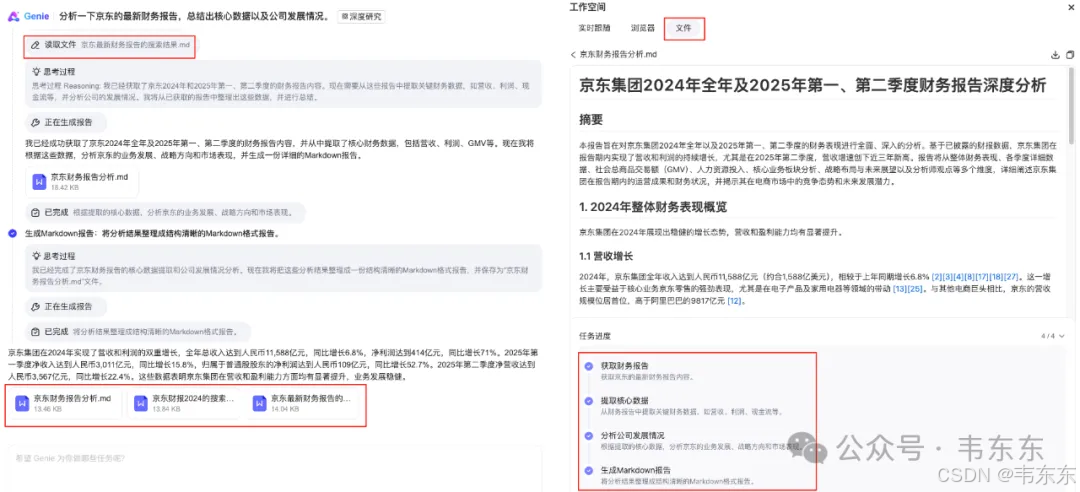Open the 京东财报2024的搜索 file card

(x=185, y=403)
